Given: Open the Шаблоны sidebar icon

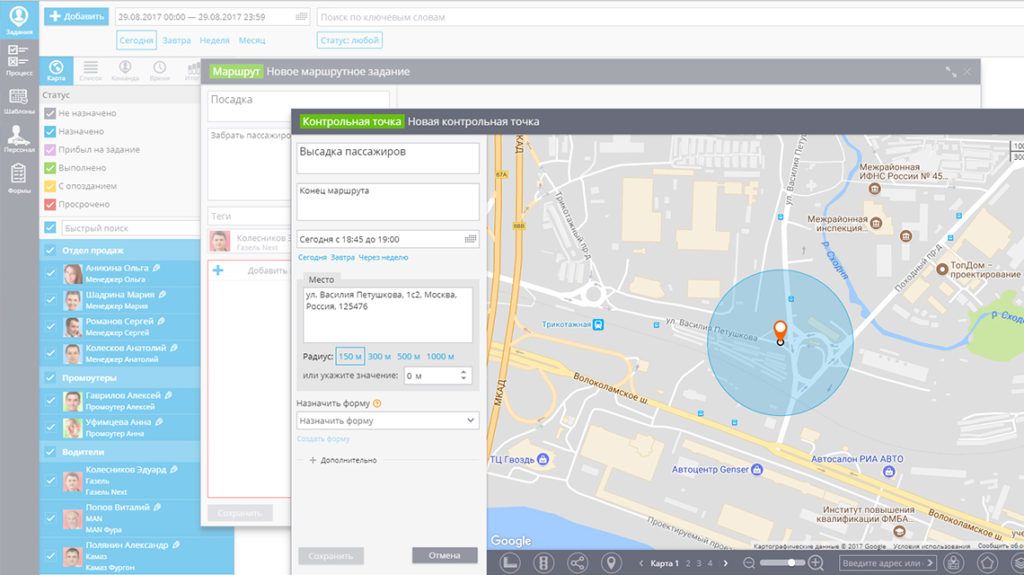Looking at the screenshot, I should 18,101.
